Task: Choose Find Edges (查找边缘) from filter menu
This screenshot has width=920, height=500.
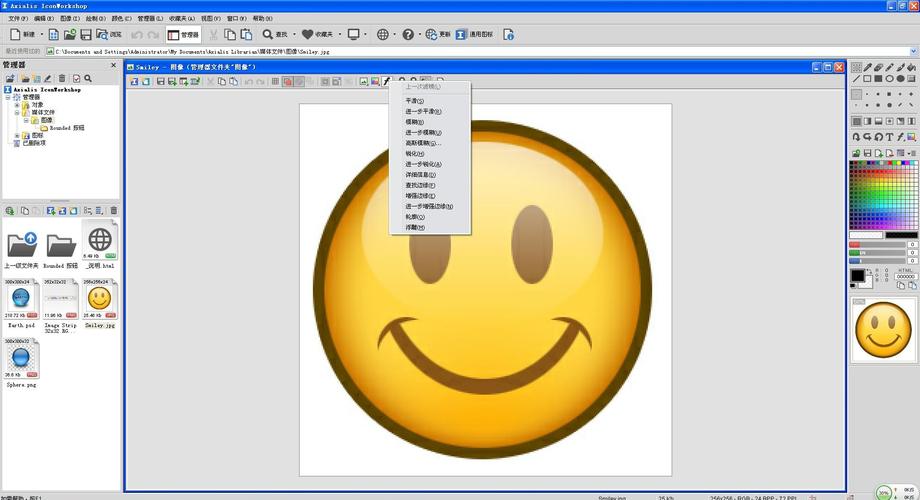Action: [x=429, y=185]
